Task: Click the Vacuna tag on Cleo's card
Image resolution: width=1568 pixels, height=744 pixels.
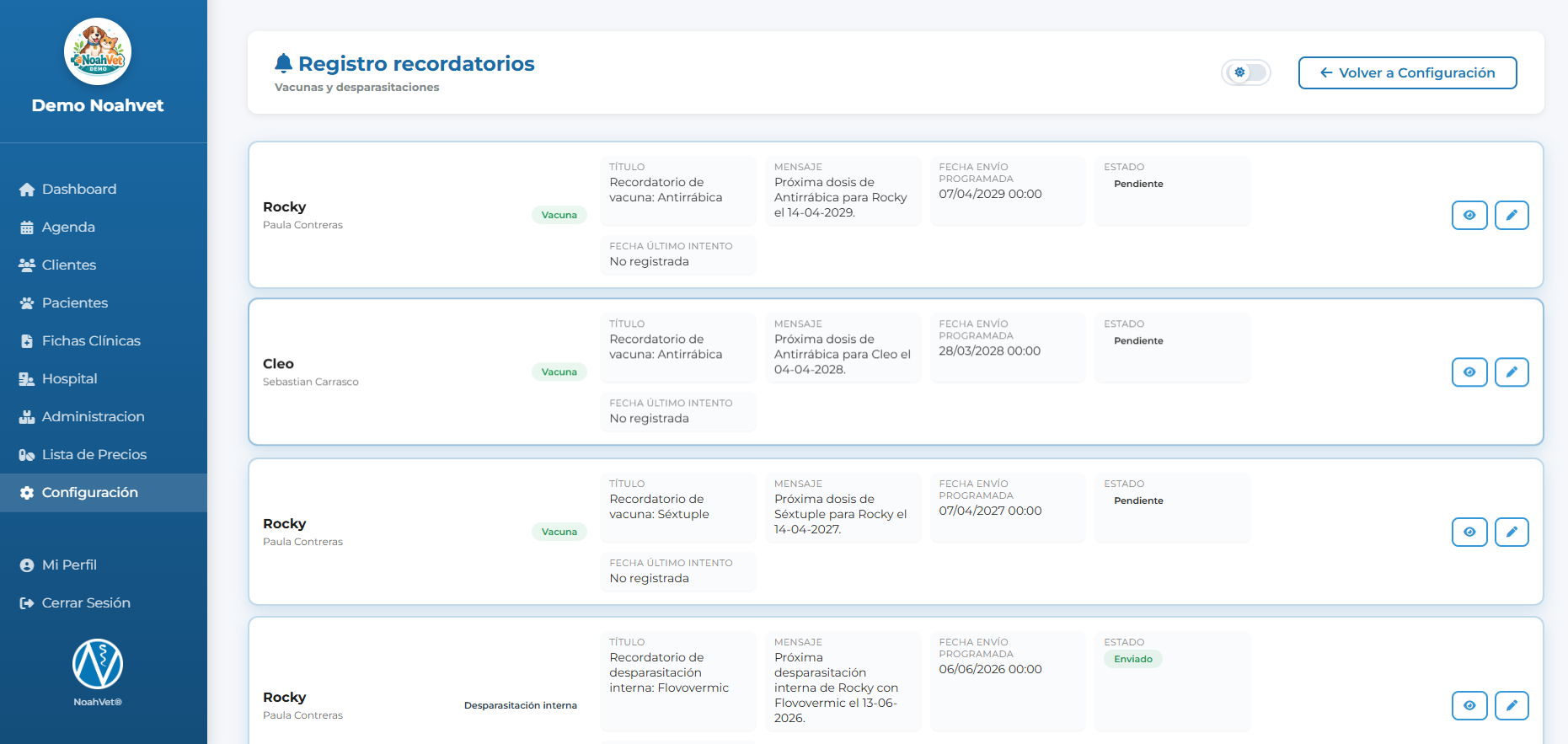Action: tap(559, 372)
